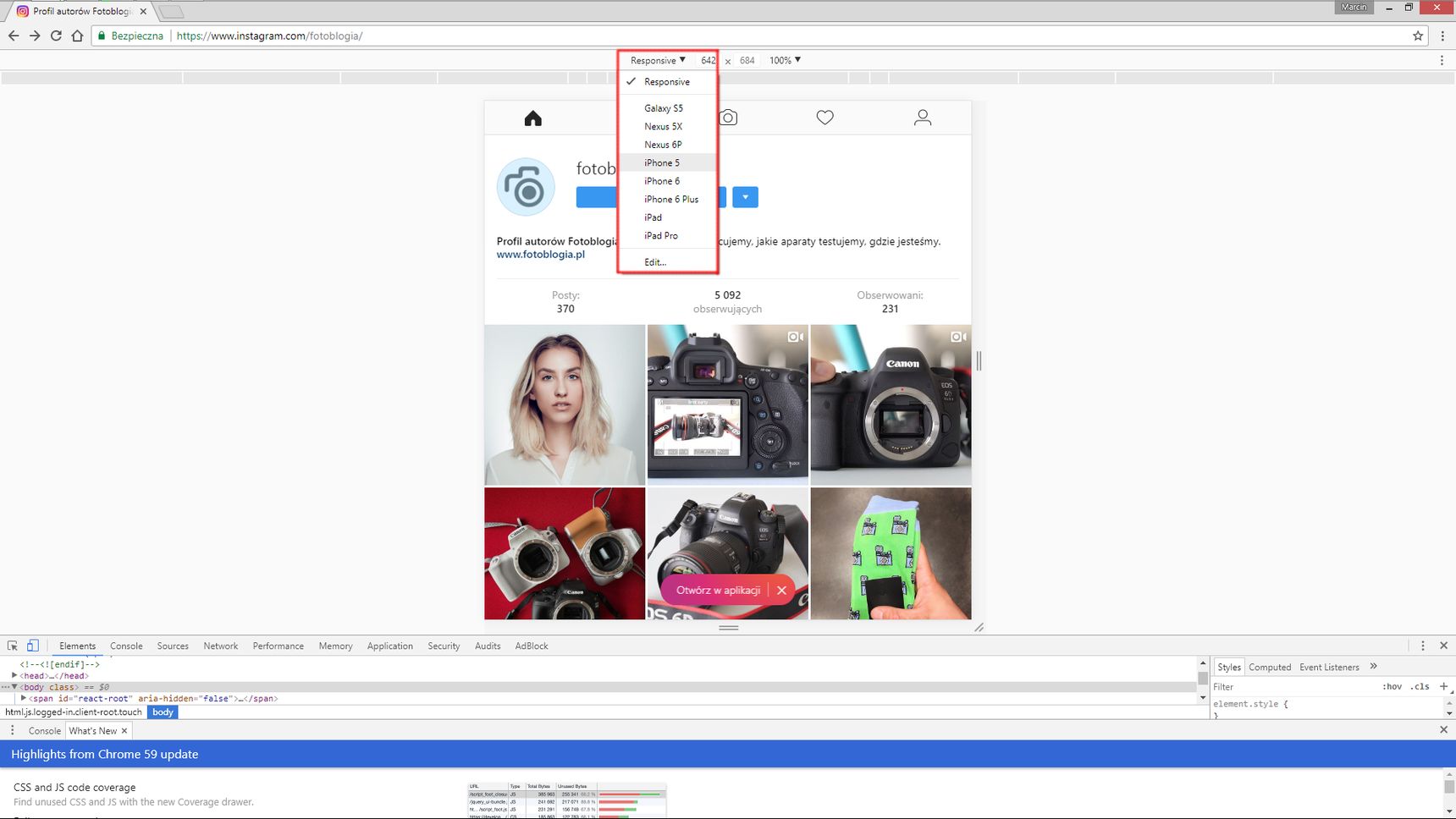This screenshot has width=1456, height=819.
Task: Click the viewport width field 642
Action: click(x=709, y=60)
